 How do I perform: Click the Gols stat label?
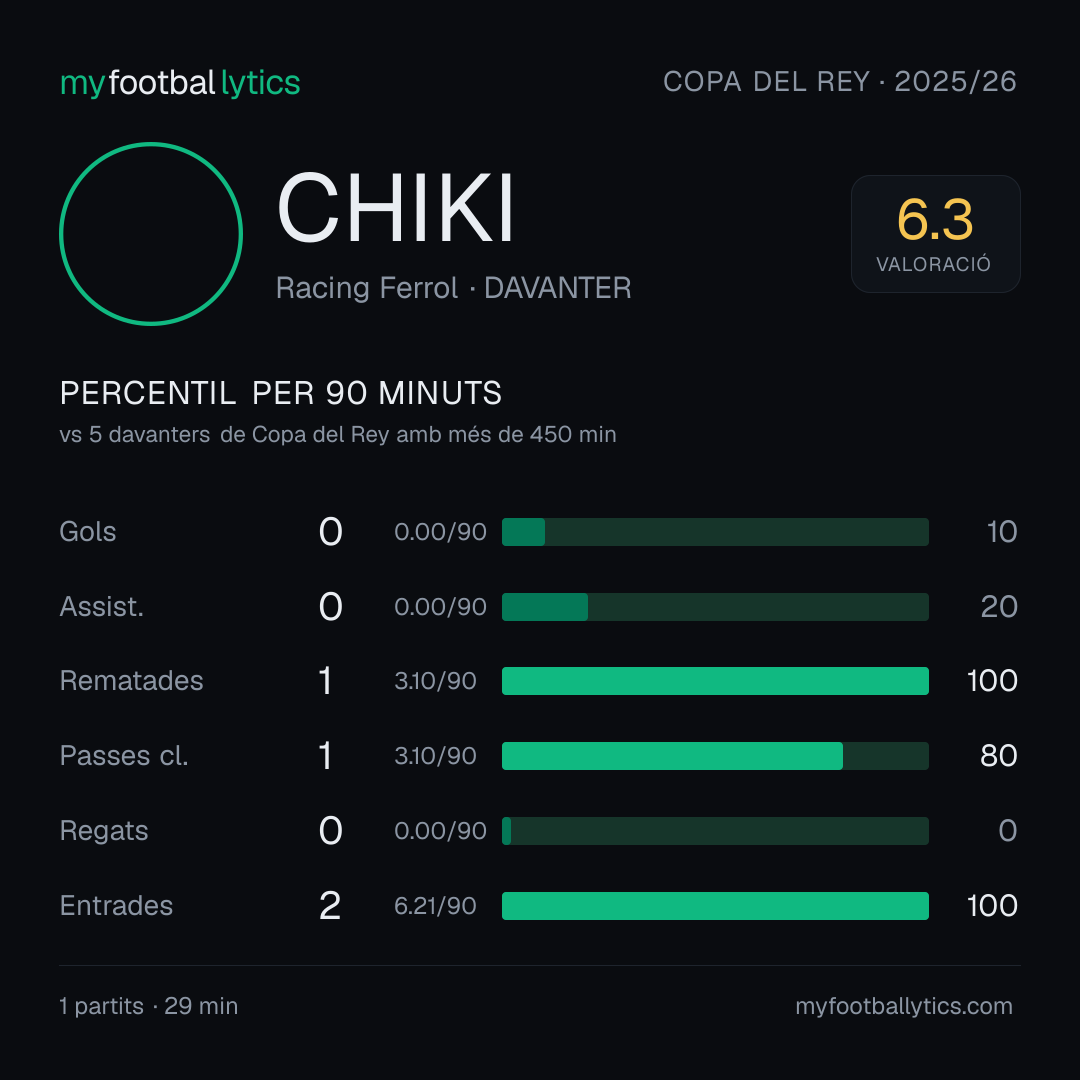coord(87,532)
